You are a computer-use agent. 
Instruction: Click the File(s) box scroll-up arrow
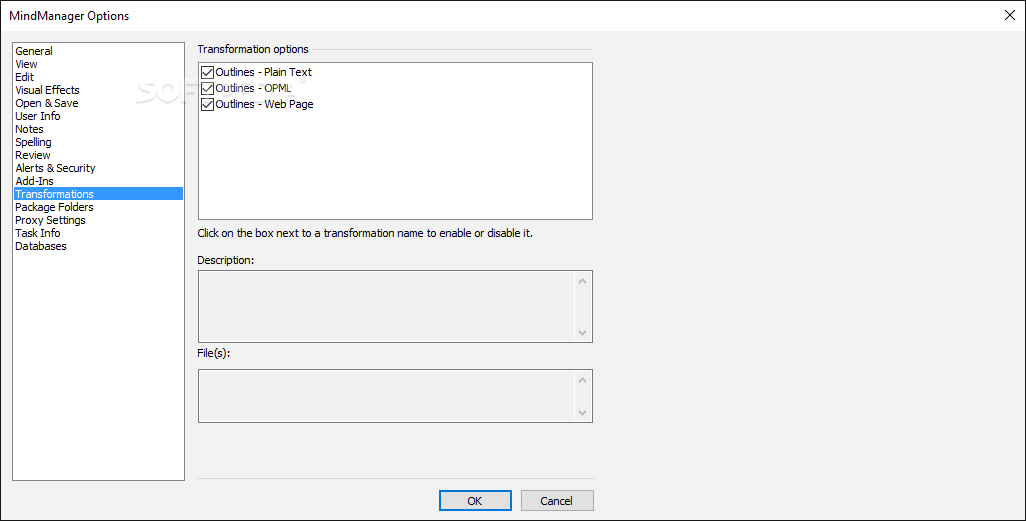click(582, 380)
